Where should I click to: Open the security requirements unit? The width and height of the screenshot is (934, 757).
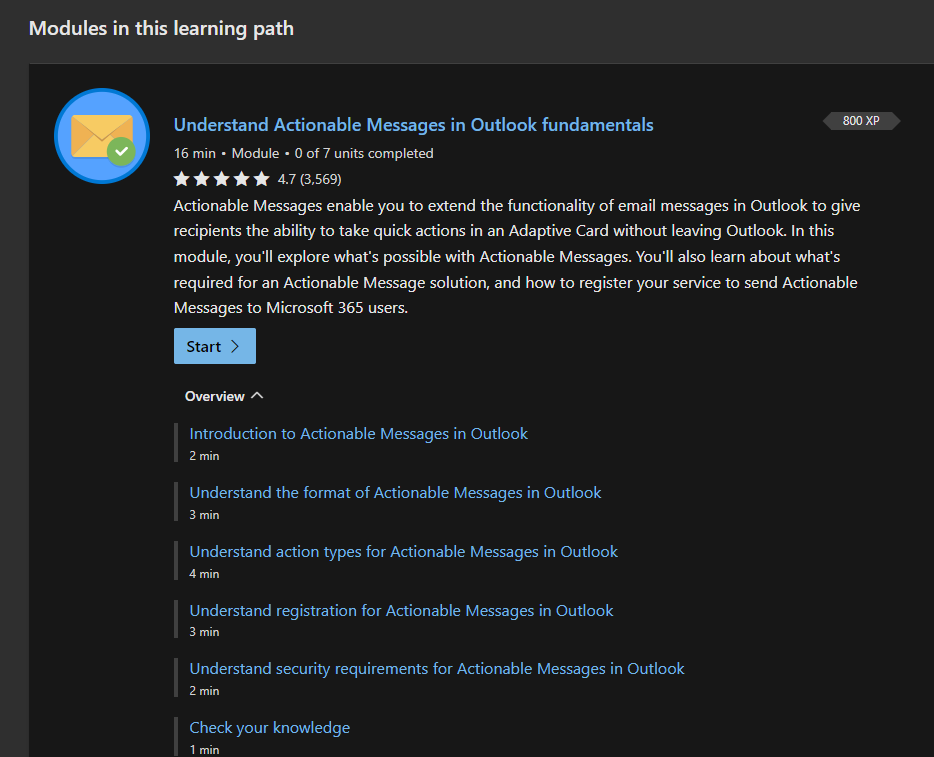coord(437,668)
